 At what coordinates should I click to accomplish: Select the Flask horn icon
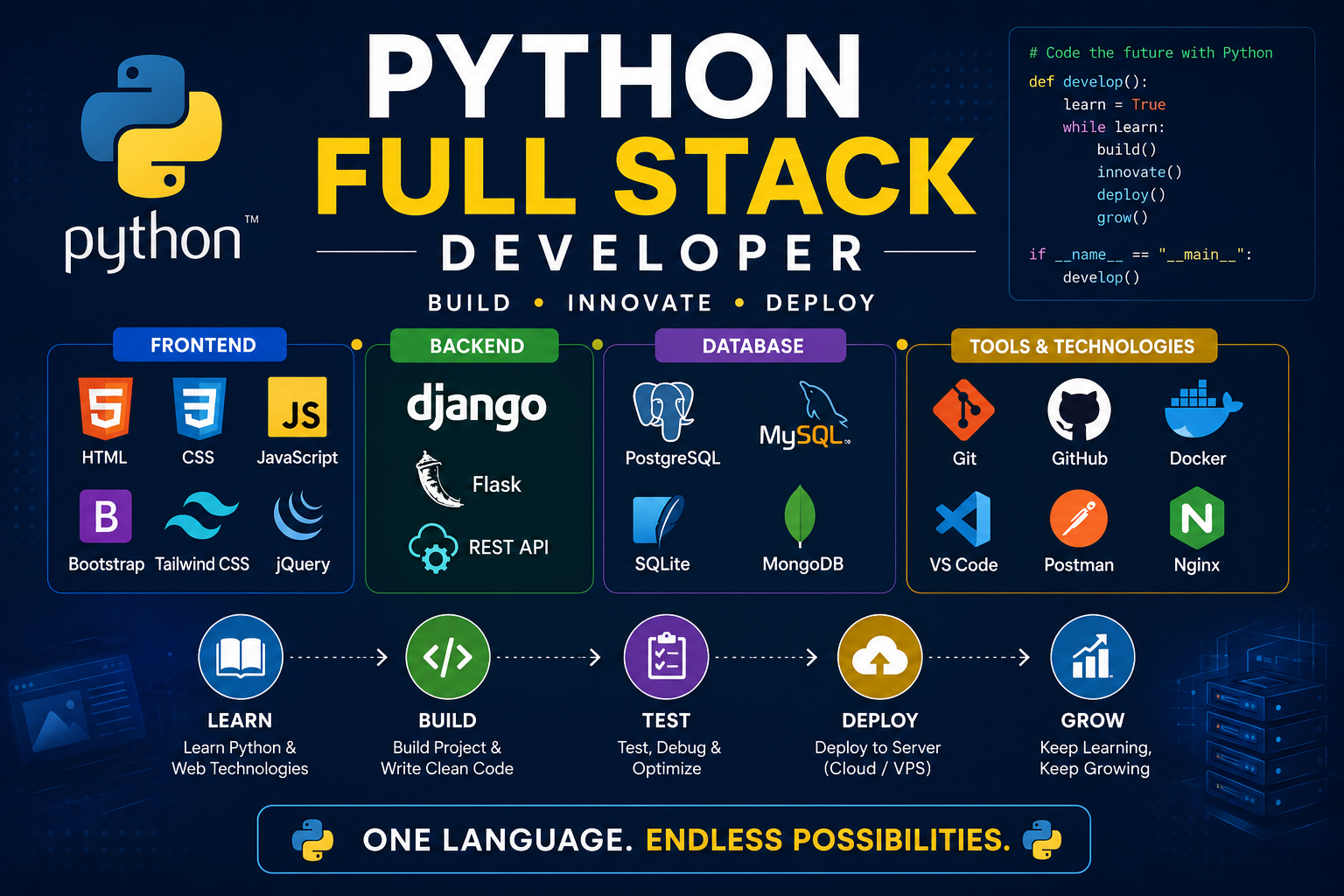pyautogui.click(x=438, y=479)
